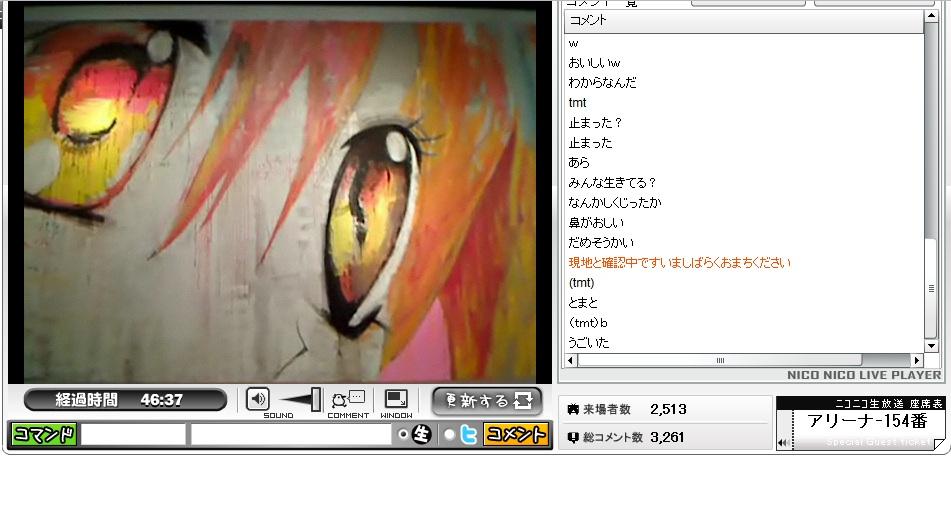Click the orange コメント submit button
Image resolution: width=951 pixels, height=520 pixels.
[x=516, y=434]
